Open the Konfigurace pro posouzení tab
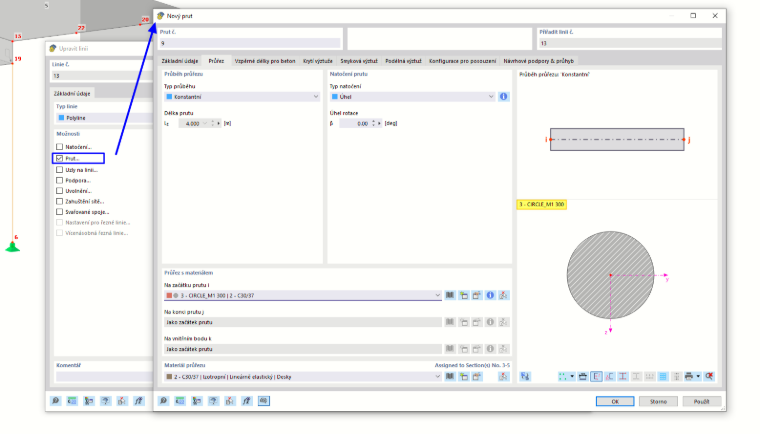The height and width of the screenshot is (434, 760). 462,61
